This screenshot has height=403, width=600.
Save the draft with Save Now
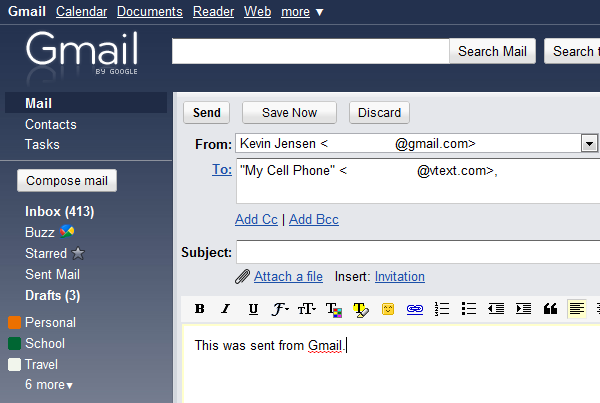(289, 113)
